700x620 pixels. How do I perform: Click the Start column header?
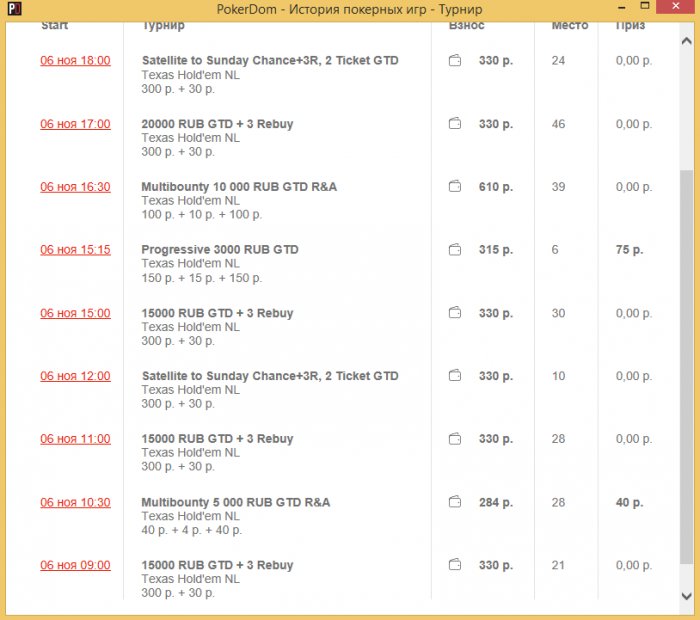coord(54,25)
